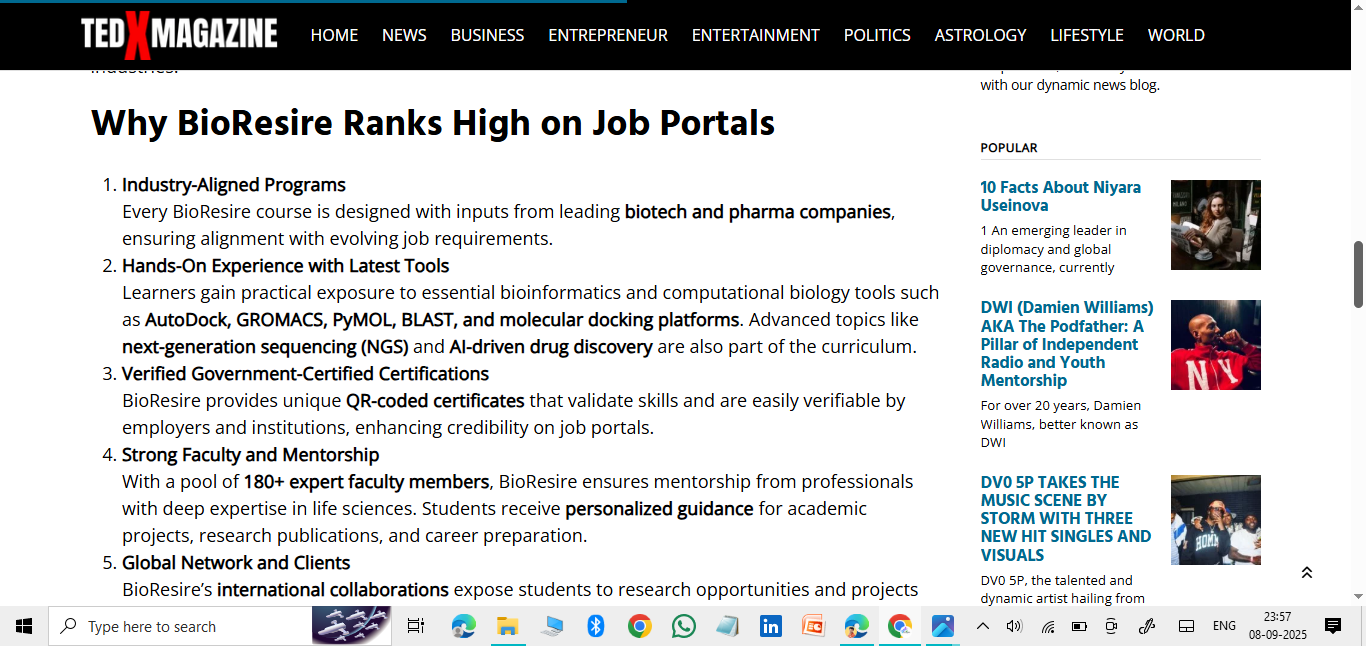Open the ENTREPRENEUR menu item
The image size is (1366, 646).
click(608, 35)
